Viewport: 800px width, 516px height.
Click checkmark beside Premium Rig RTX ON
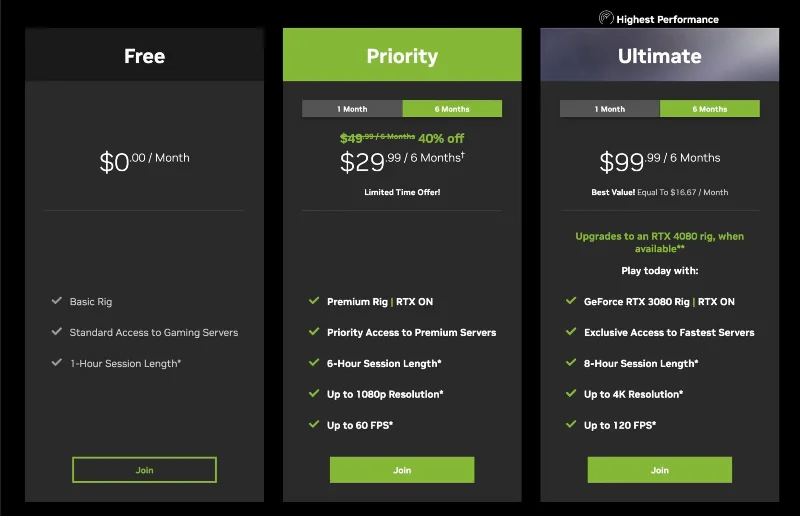[x=314, y=301]
